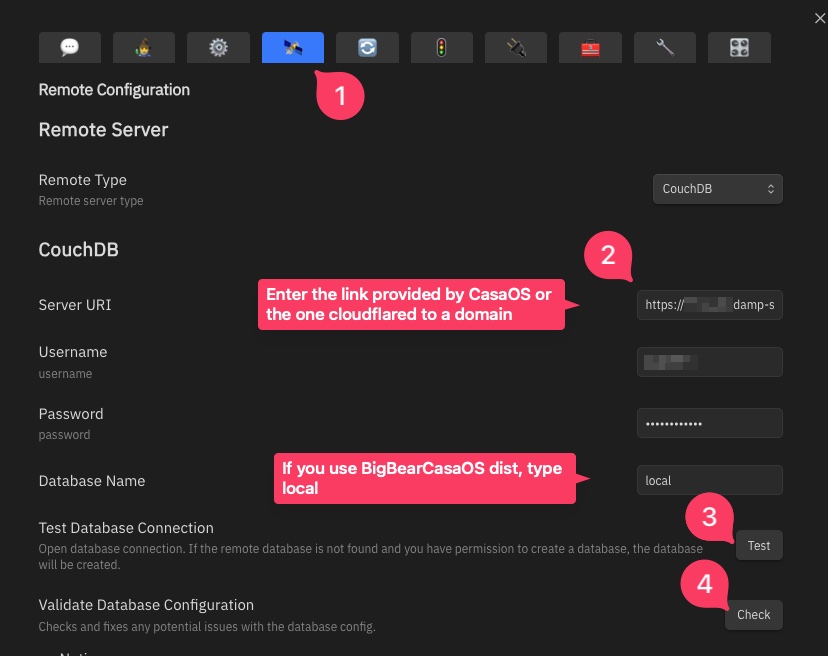
Task: Click the CouchDB section heading
Action: [79, 250]
